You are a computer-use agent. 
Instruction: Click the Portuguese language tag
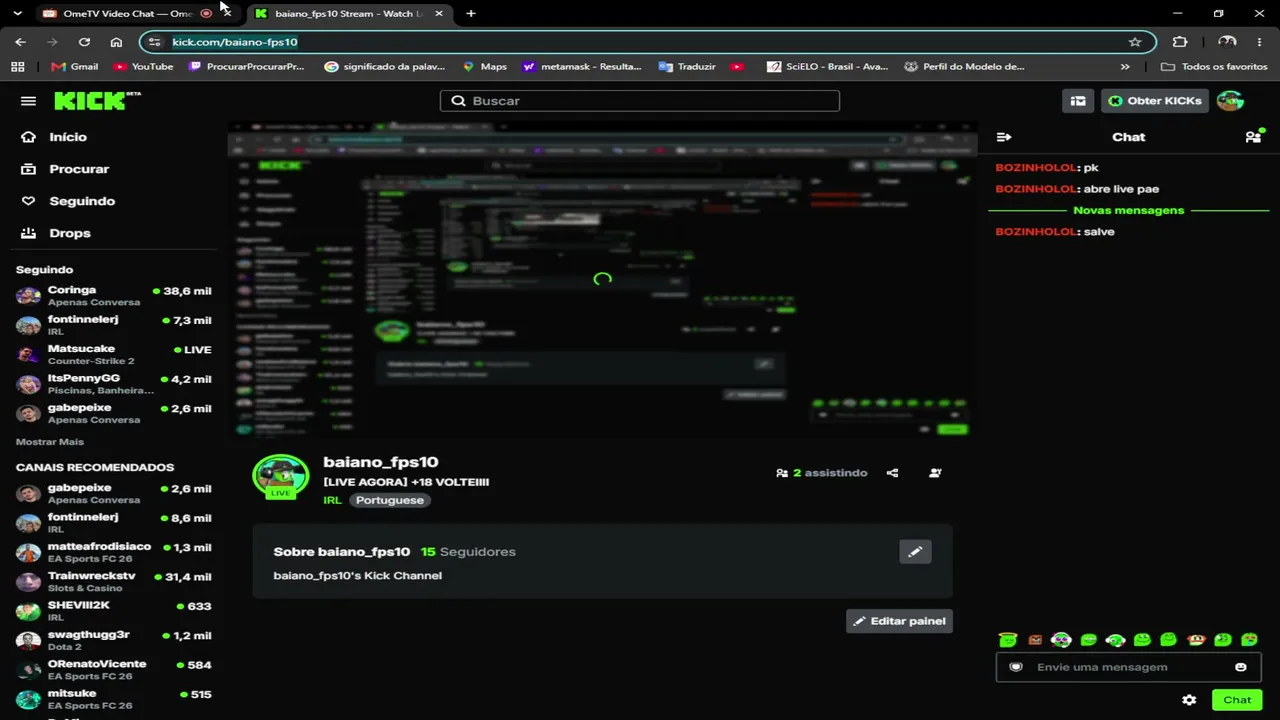(x=390, y=500)
